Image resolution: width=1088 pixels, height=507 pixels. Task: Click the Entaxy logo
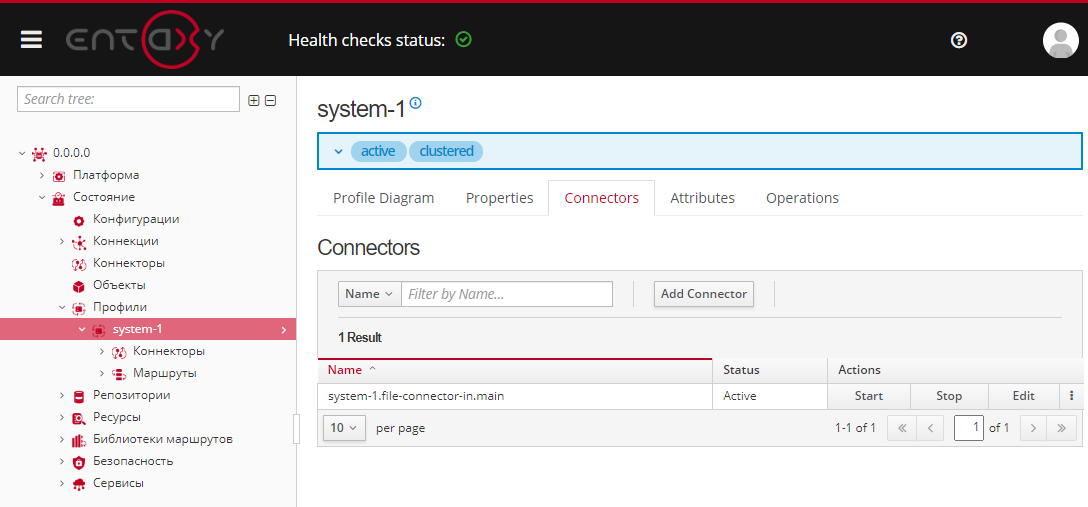146,40
